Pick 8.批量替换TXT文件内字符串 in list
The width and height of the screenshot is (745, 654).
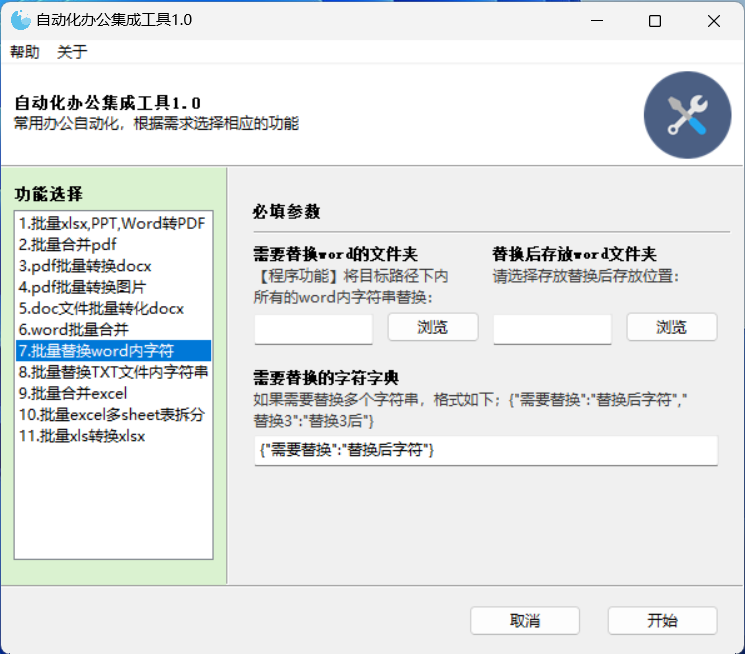(x=113, y=372)
